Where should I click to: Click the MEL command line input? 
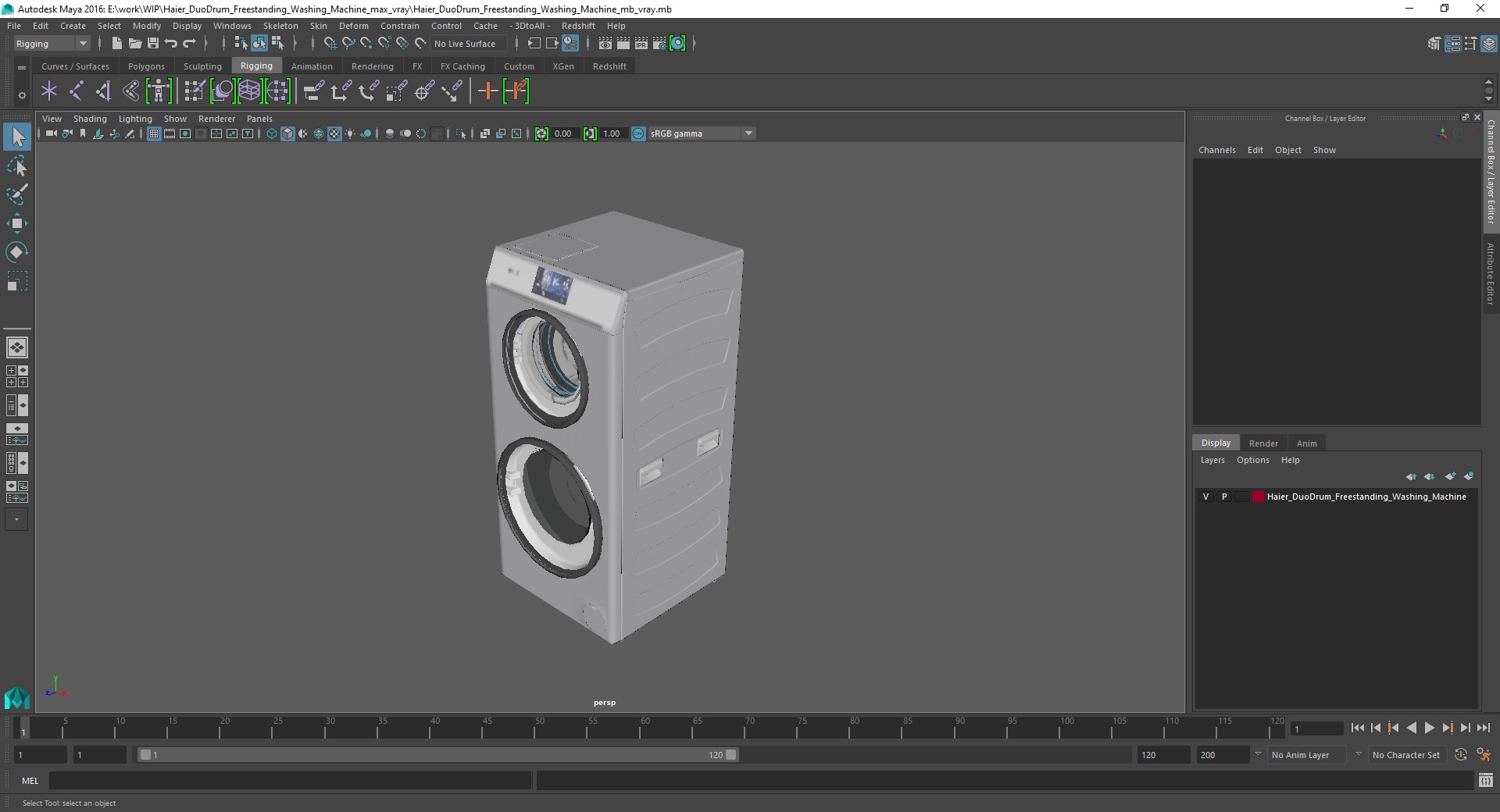click(x=290, y=781)
